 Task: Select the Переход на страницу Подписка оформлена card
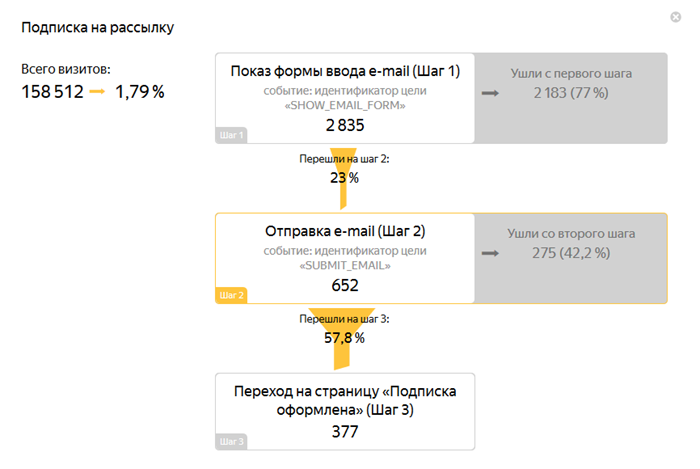click(x=345, y=411)
